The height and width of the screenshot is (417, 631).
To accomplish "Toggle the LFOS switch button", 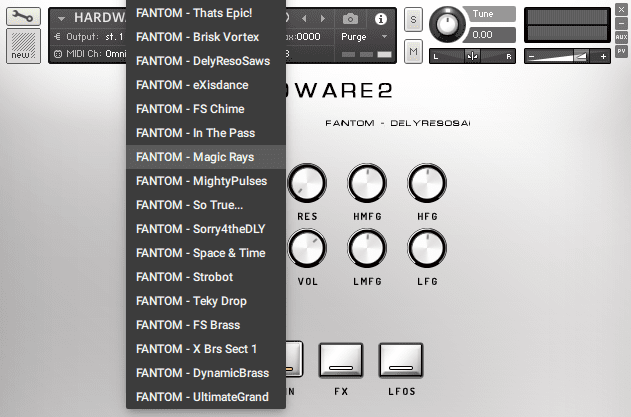I will coord(400,360).
